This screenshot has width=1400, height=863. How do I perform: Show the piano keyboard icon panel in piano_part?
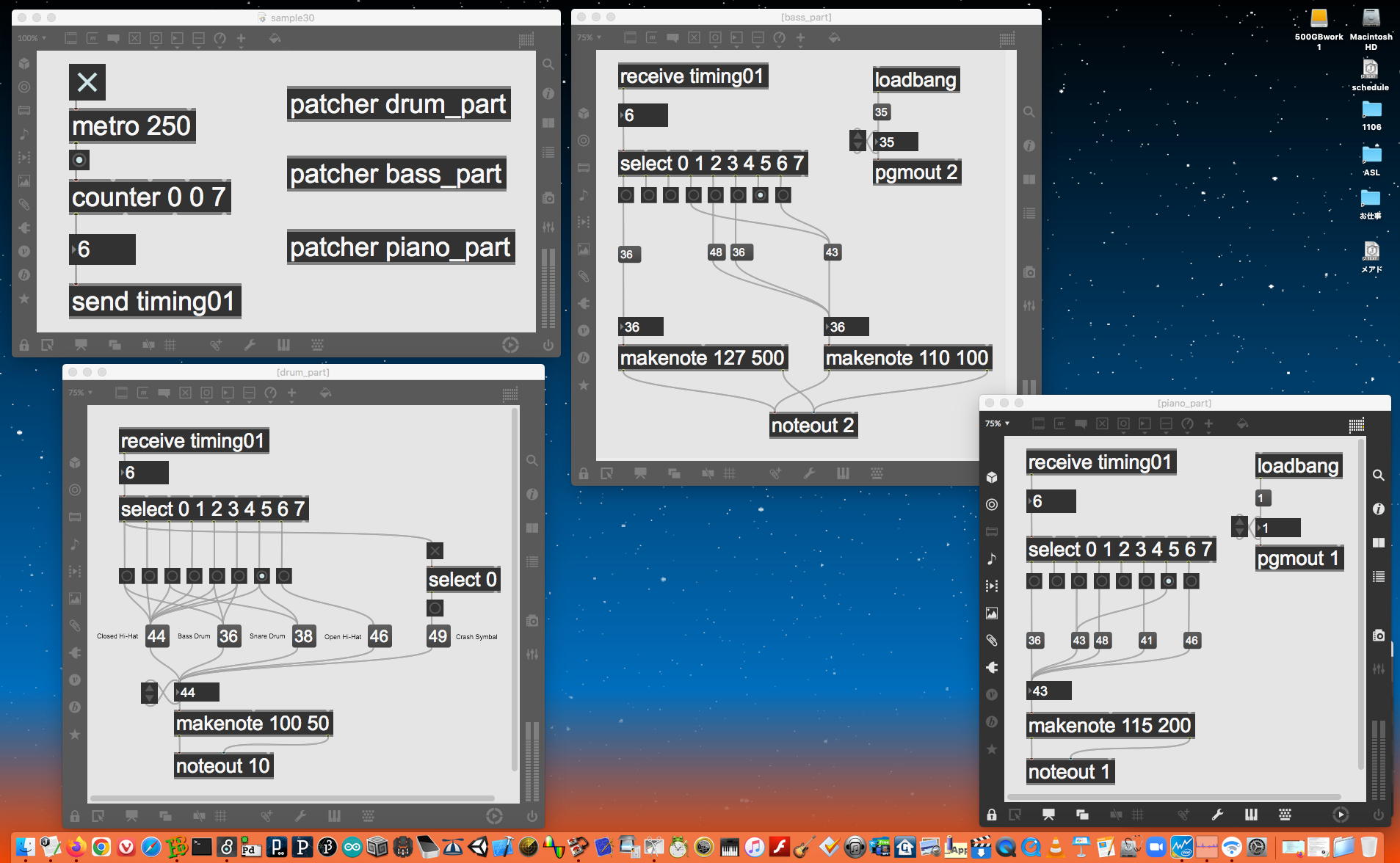1251,815
